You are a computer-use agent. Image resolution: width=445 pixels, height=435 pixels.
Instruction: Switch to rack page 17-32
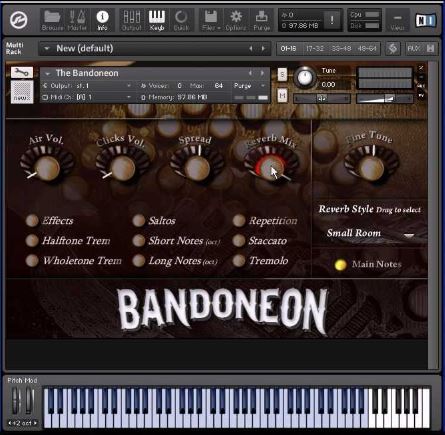click(x=315, y=49)
